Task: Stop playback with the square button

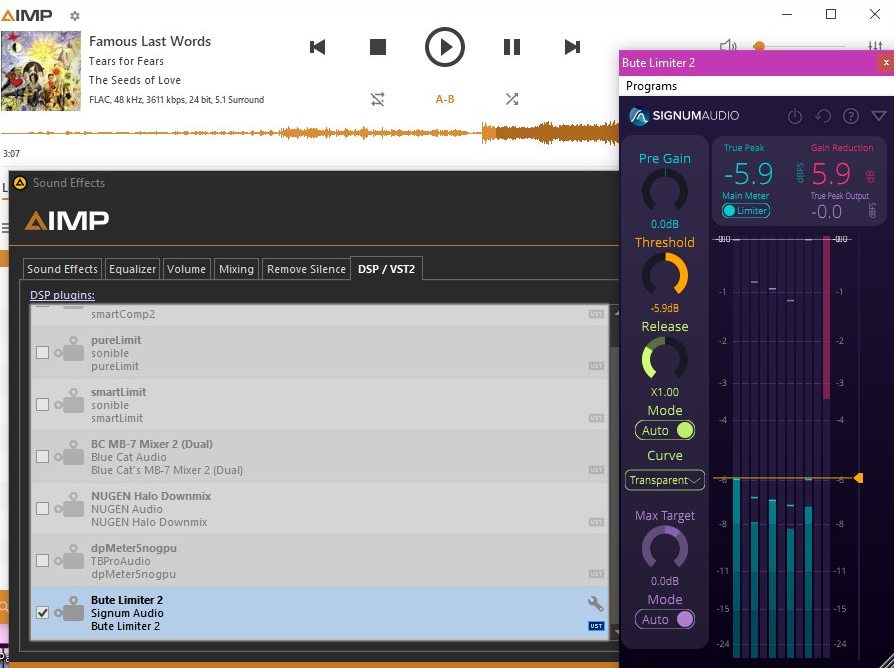Action: click(x=377, y=47)
